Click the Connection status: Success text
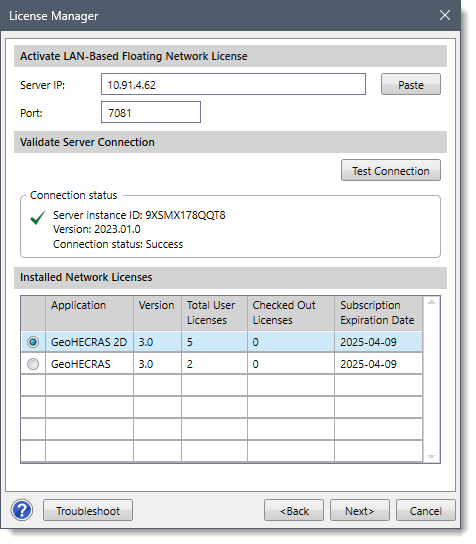476x544 pixels. point(118,244)
